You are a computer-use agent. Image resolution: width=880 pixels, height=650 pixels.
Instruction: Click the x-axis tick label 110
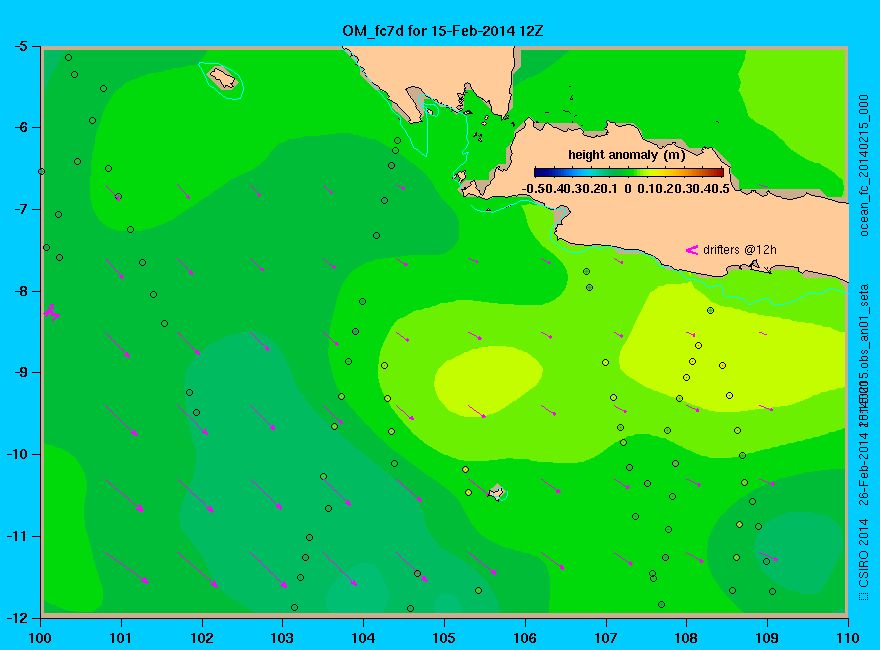click(847, 638)
